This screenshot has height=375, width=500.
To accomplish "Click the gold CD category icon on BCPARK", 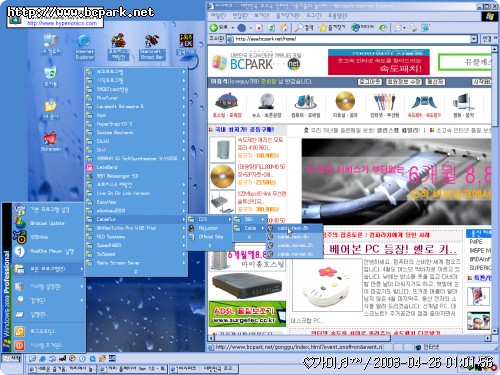I will pyautogui.click(x=345, y=101).
